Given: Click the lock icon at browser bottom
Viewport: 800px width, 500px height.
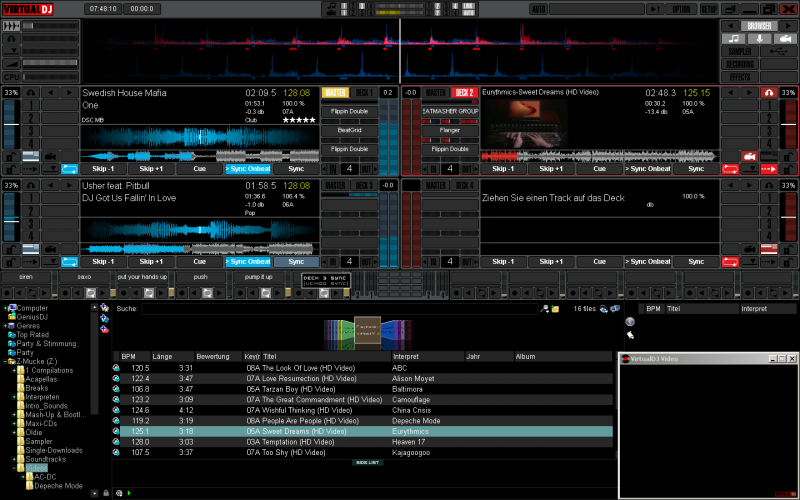Looking at the screenshot, I should 106,493.
